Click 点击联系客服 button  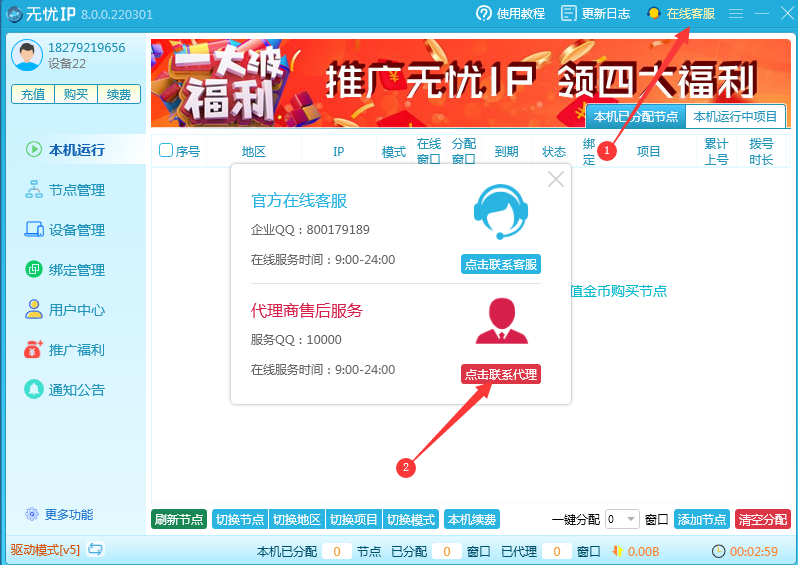coord(501,264)
